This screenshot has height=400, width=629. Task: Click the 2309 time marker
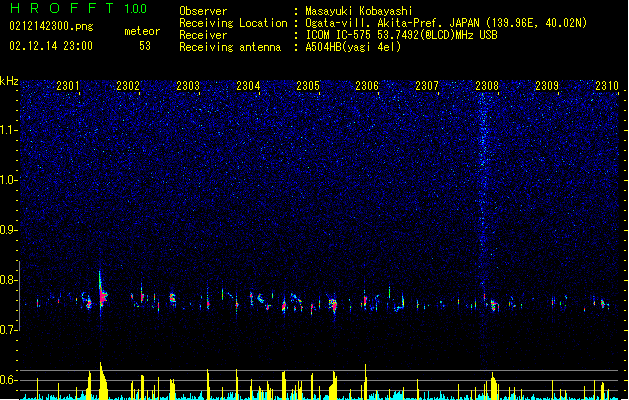(547, 85)
